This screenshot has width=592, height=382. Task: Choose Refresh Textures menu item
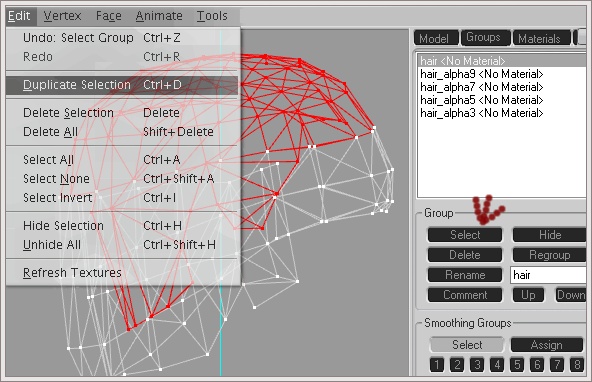(x=122, y=273)
